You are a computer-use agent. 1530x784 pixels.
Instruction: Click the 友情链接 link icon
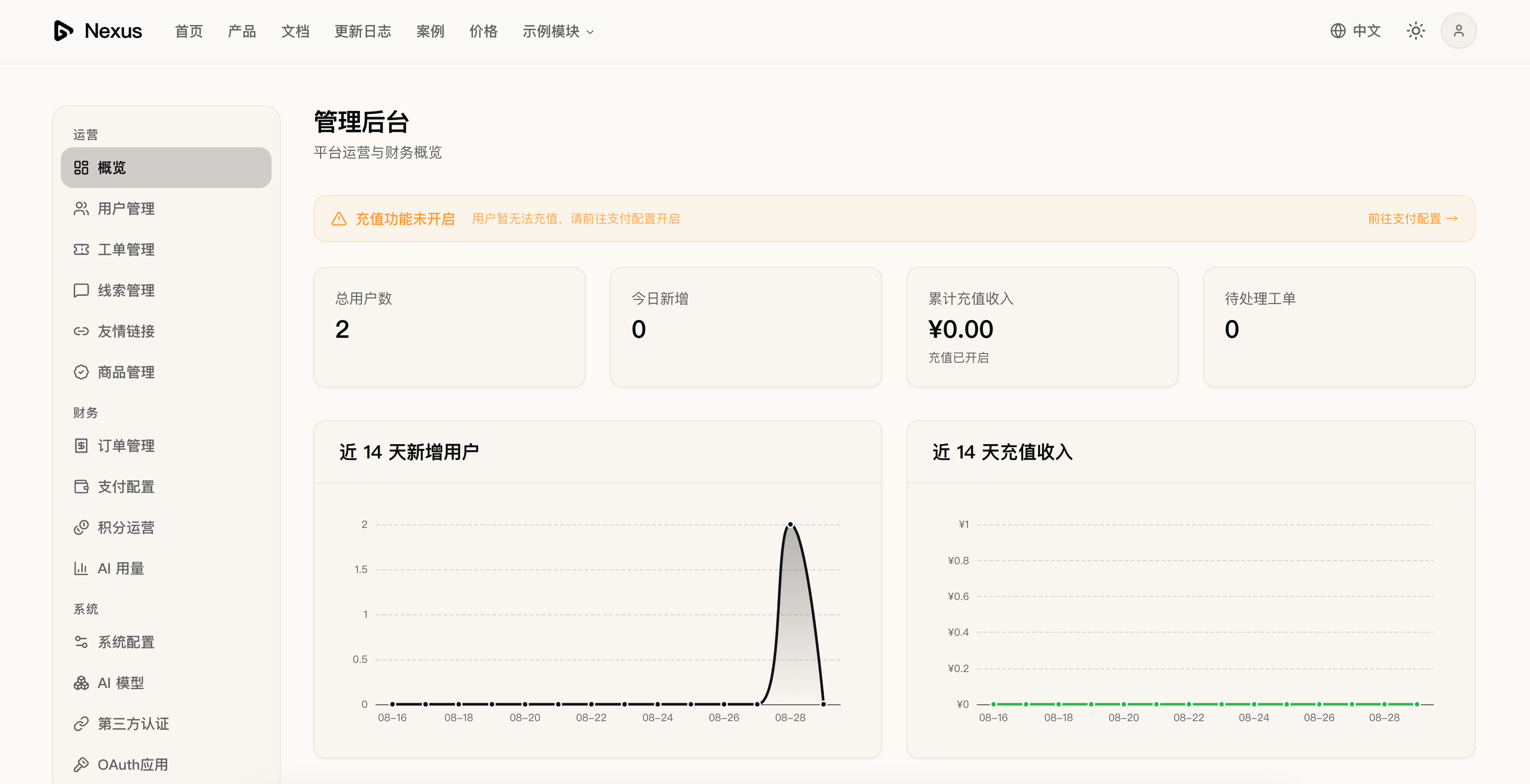tap(81, 331)
